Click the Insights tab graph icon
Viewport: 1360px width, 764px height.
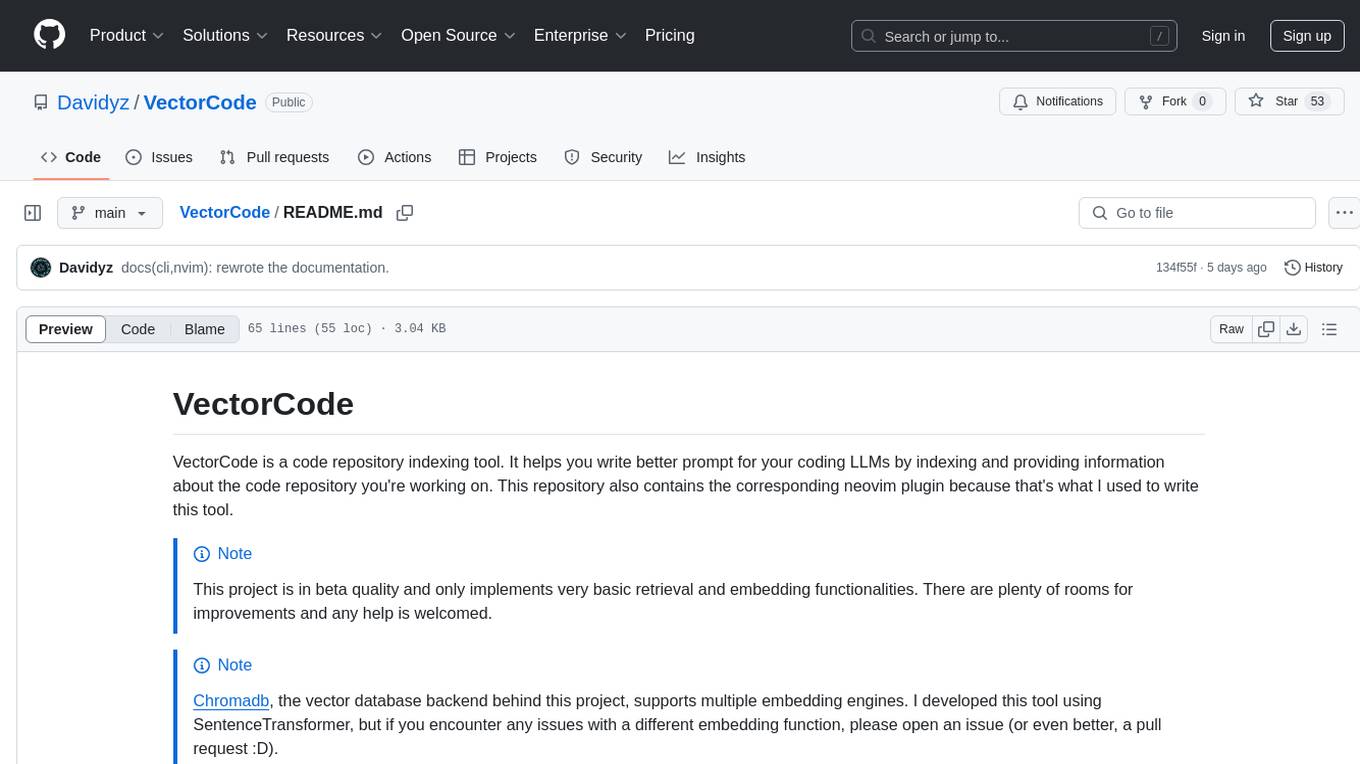pyautogui.click(x=677, y=157)
